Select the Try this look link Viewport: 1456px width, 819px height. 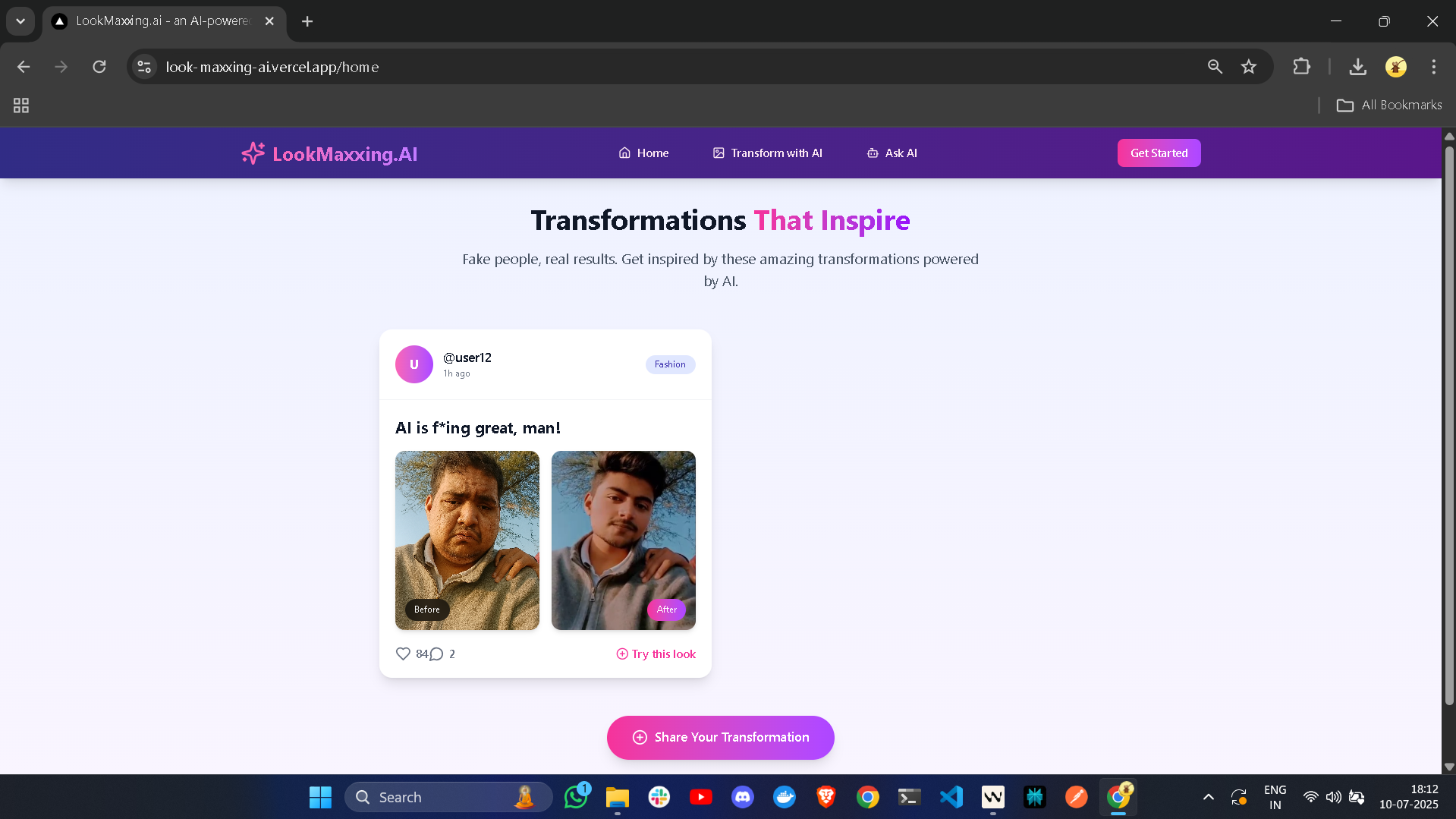tap(663, 654)
